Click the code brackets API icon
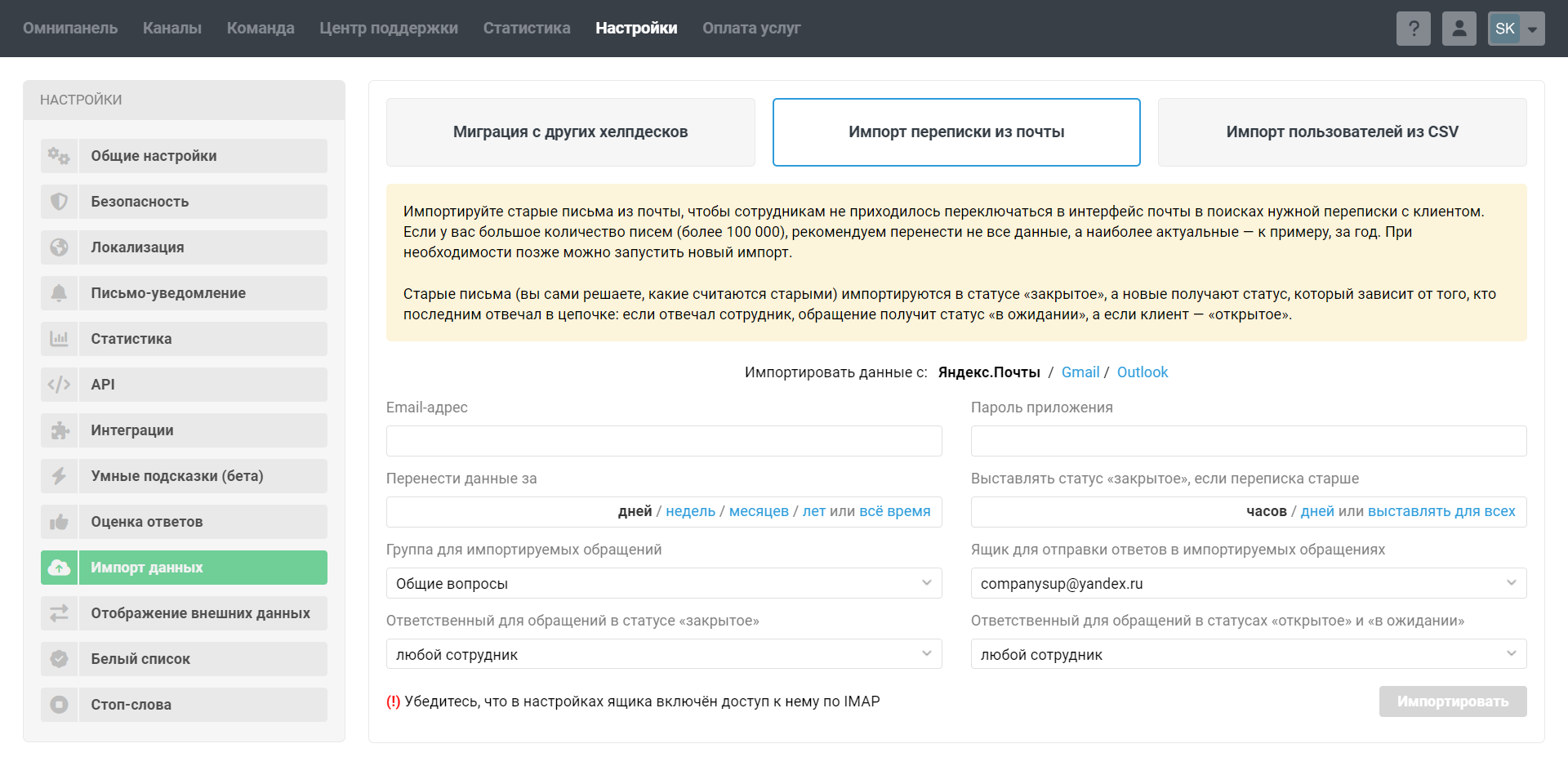 click(x=59, y=385)
